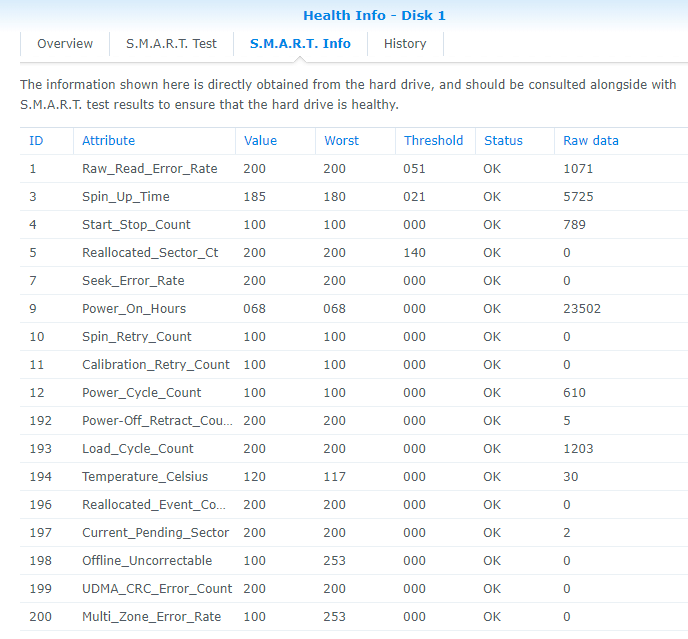
Task: Click ID 197 cell
Action: point(40,533)
